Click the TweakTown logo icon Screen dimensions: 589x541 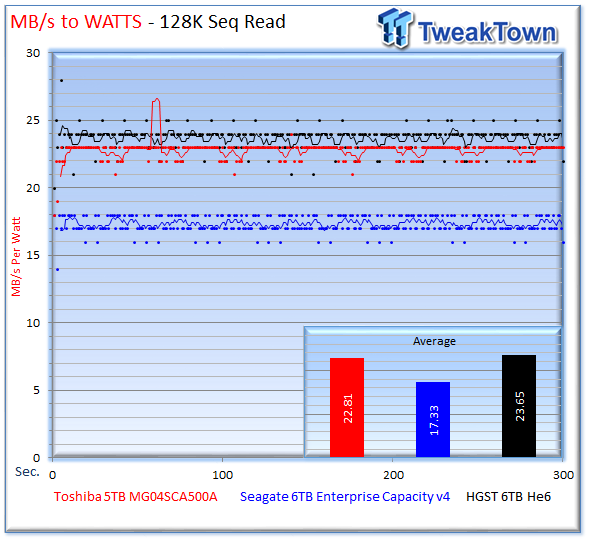(395, 28)
